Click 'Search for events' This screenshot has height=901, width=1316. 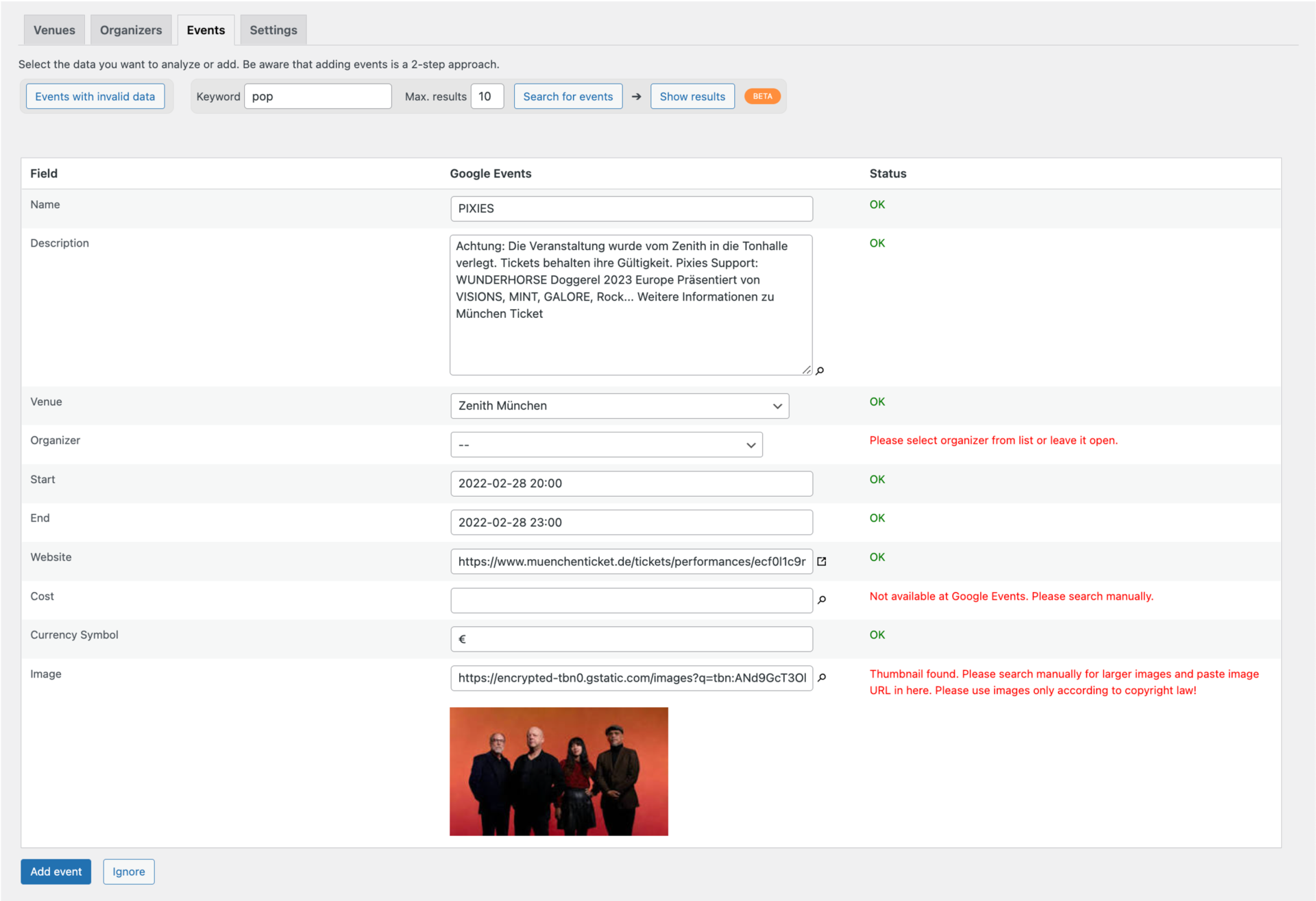click(x=568, y=96)
